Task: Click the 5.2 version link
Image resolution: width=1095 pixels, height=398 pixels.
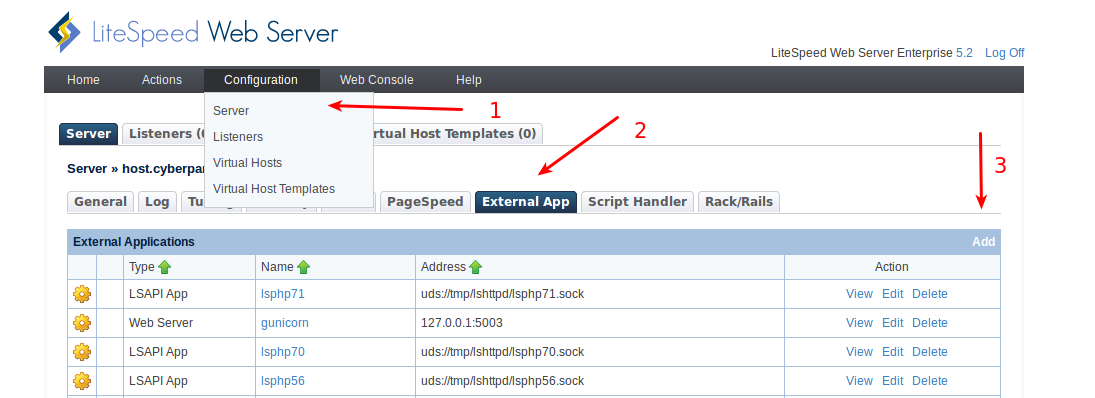Action: pos(964,52)
